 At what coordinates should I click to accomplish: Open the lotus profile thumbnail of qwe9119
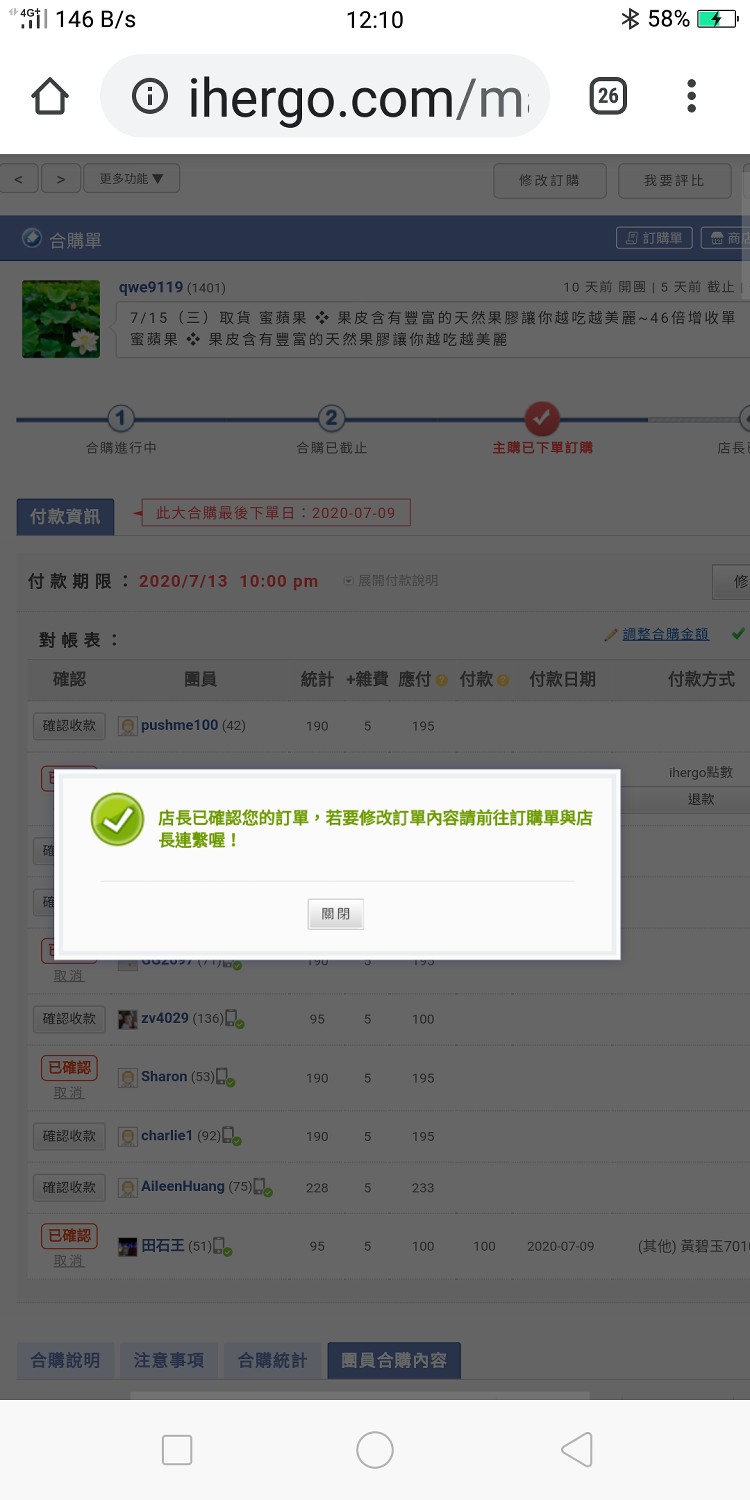(61, 319)
